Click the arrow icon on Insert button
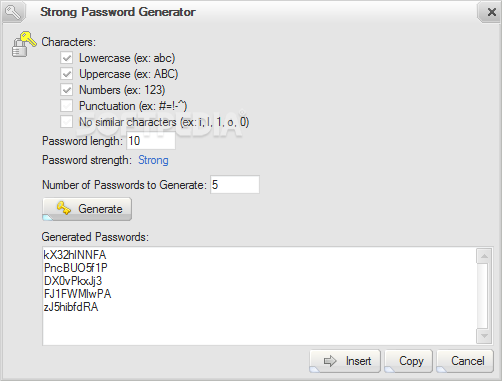The height and width of the screenshot is (381, 502). point(330,361)
